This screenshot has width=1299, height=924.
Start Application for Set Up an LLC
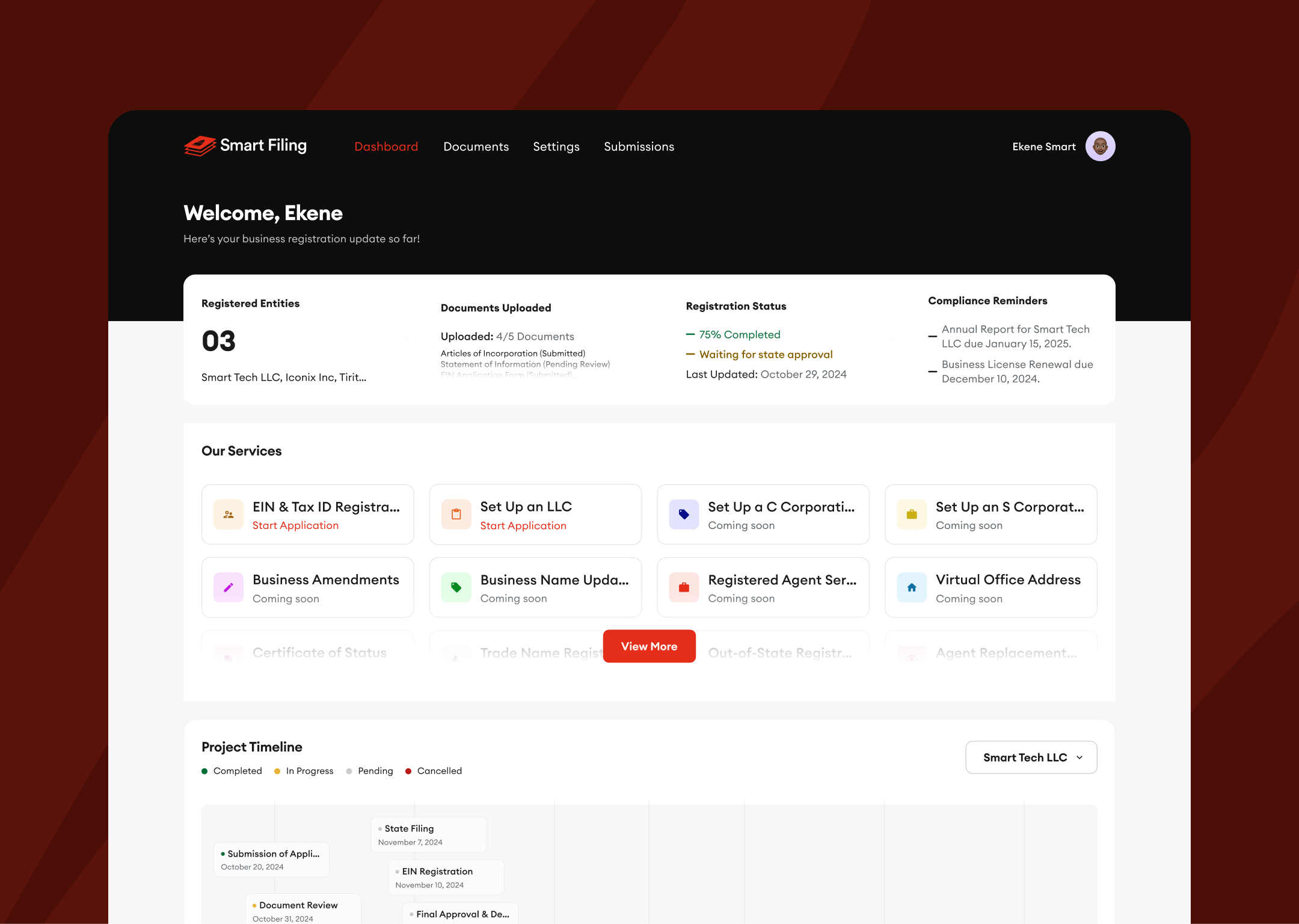pos(523,526)
